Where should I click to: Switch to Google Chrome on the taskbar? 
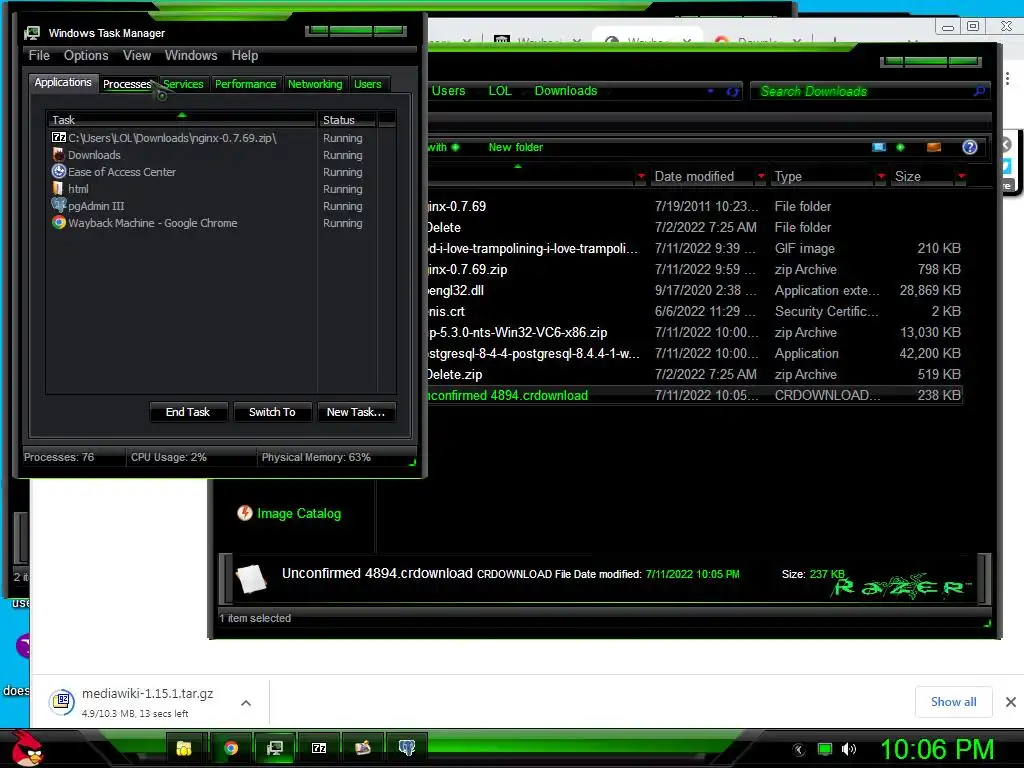(x=231, y=748)
